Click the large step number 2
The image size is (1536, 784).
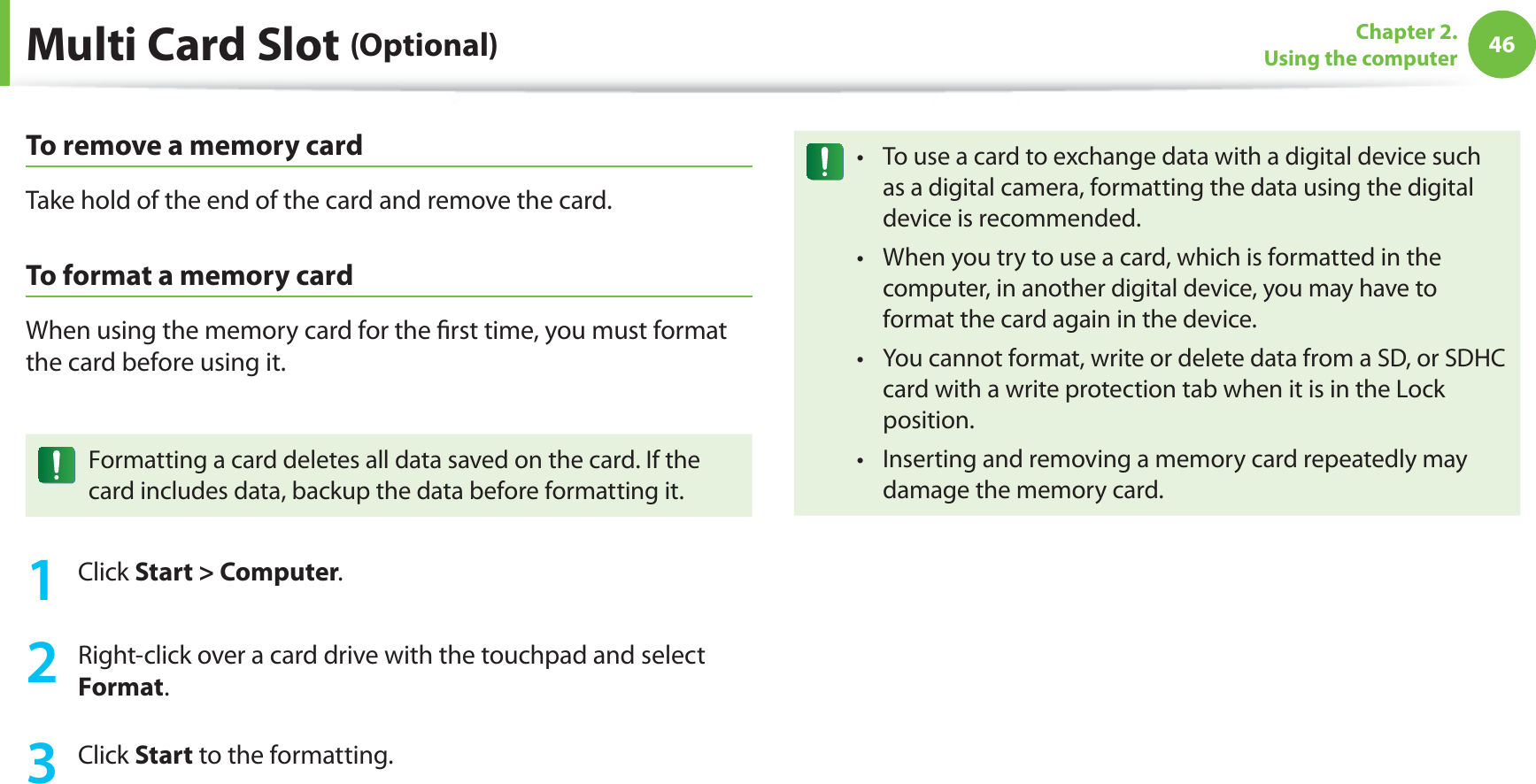coord(42,664)
